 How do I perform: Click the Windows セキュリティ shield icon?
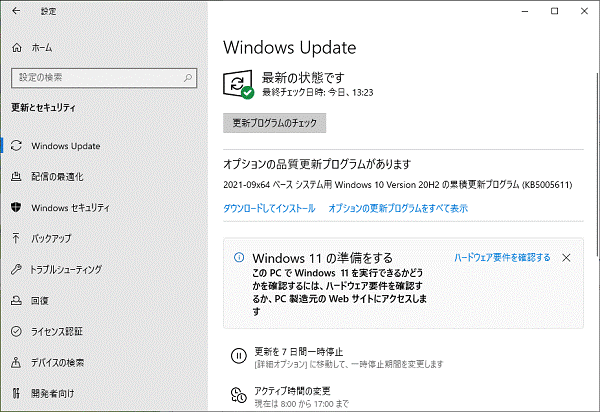[16, 208]
